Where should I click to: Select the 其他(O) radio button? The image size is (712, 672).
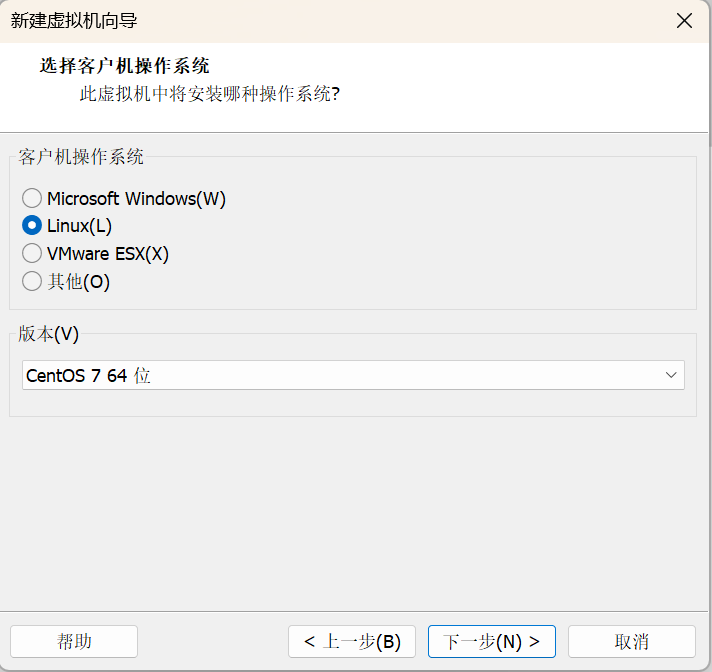(32, 282)
